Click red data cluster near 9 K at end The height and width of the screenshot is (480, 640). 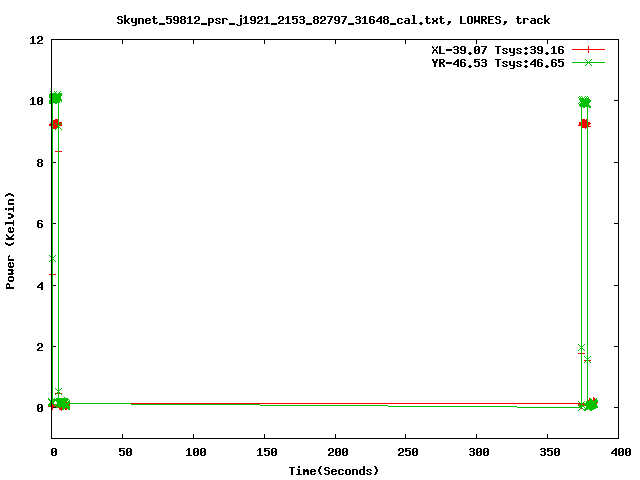point(584,124)
